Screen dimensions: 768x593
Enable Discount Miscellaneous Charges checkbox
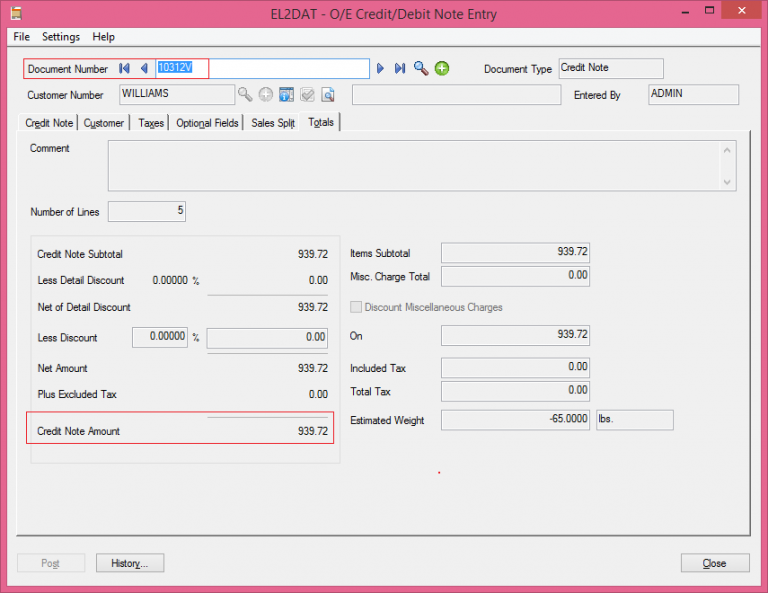tap(356, 307)
